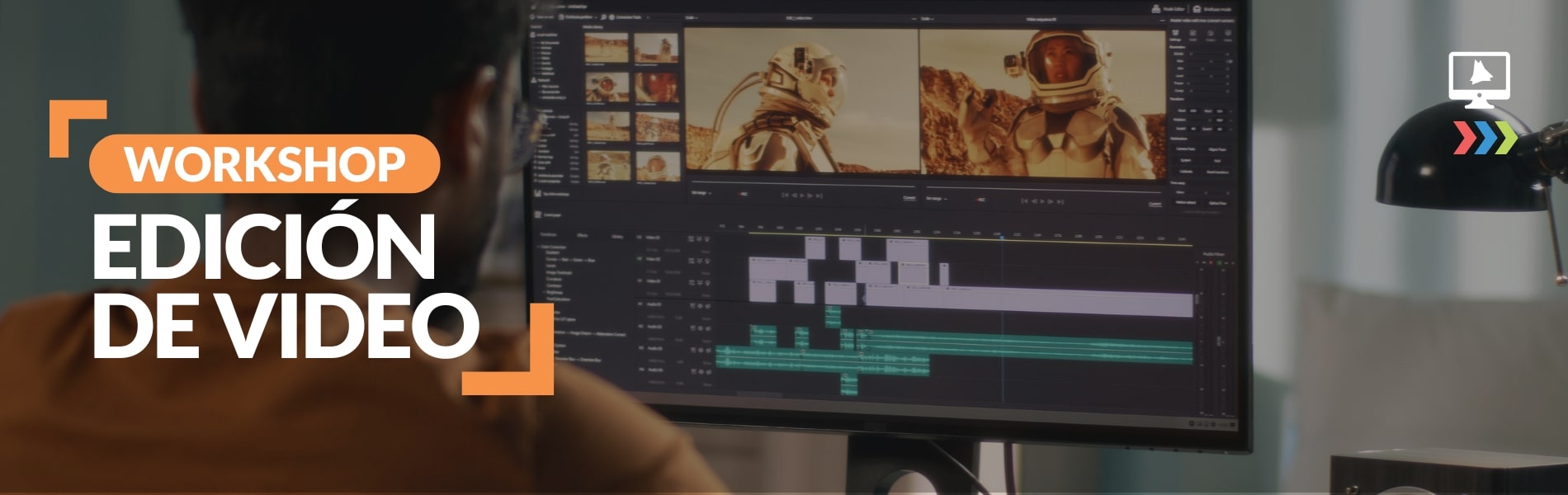The width and height of the screenshot is (1568, 495).
Task: Select the first thumbnail in the media library
Action: 606,49
